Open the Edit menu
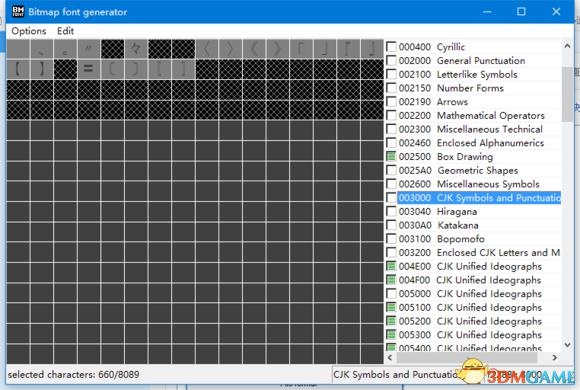The height and width of the screenshot is (390, 580). point(65,31)
